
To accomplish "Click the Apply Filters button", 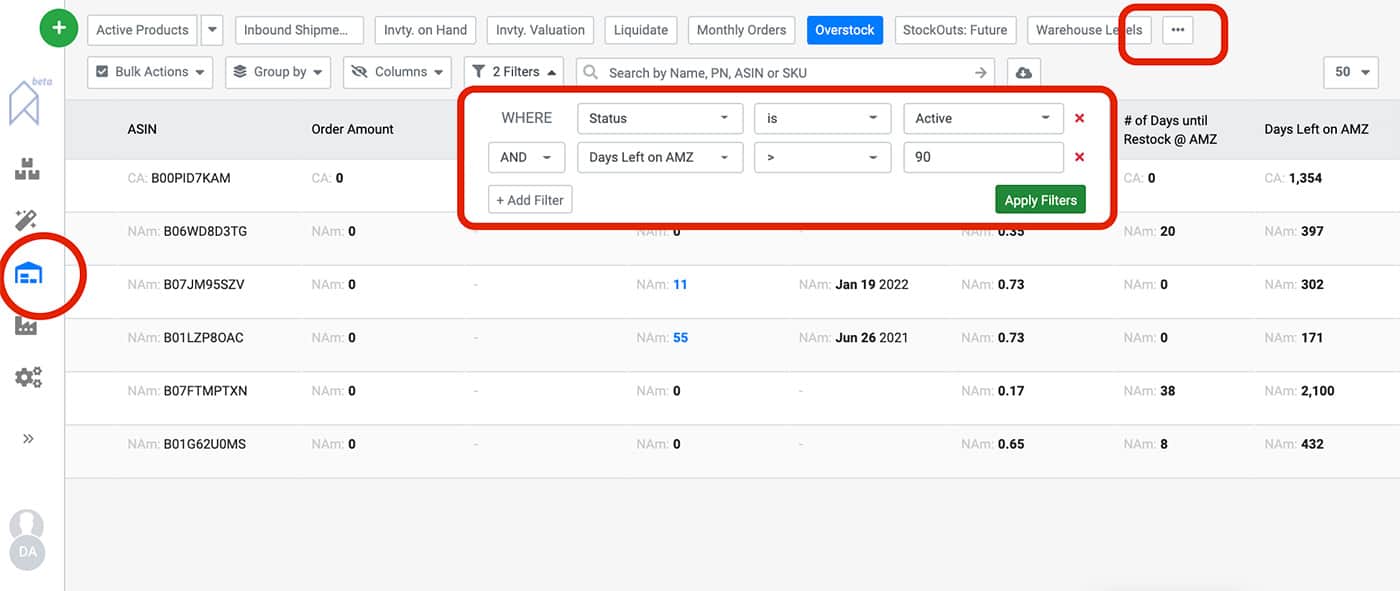I will click(x=1040, y=199).
